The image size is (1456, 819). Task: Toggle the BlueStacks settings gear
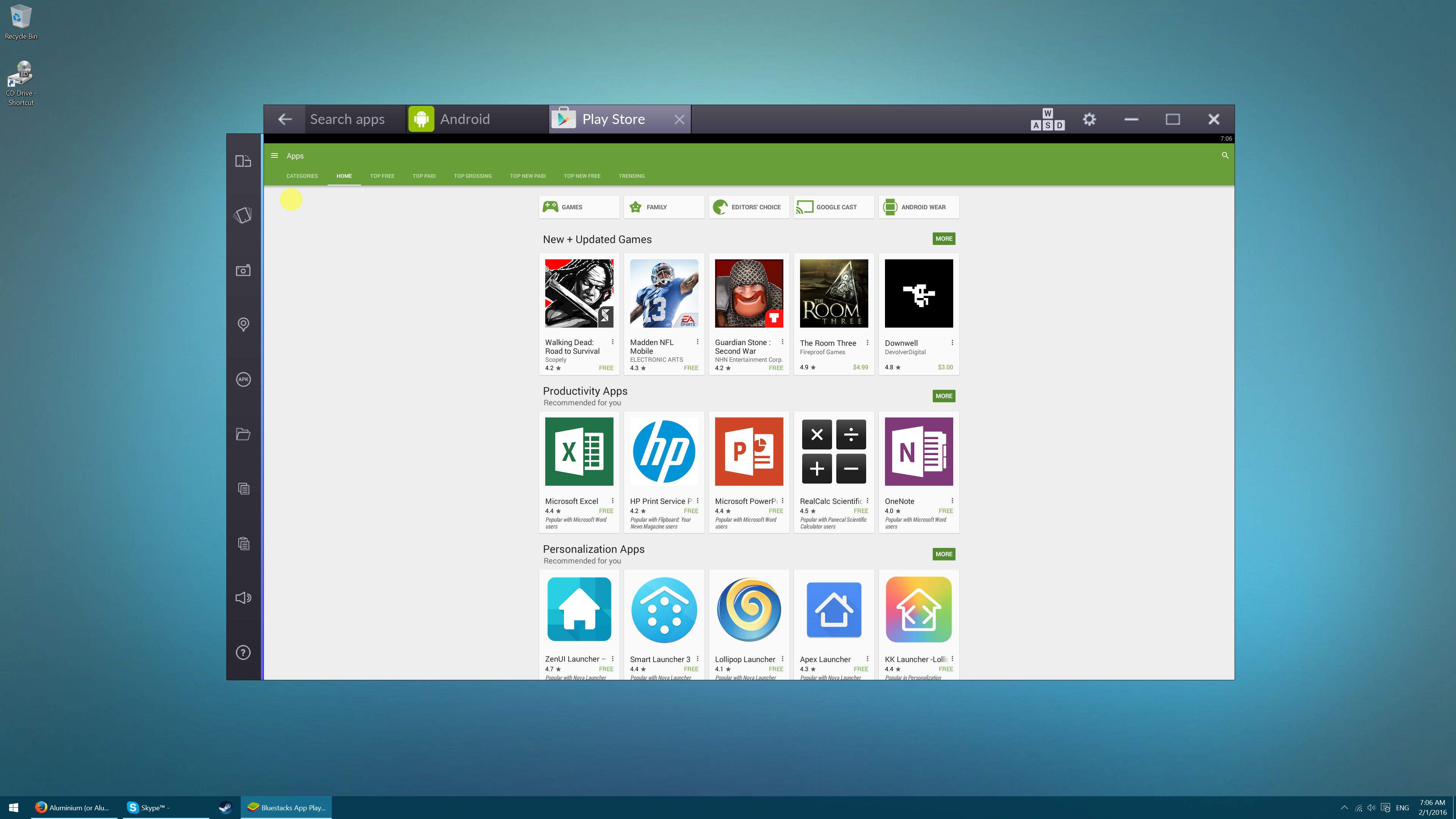(x=1089, y=119)
